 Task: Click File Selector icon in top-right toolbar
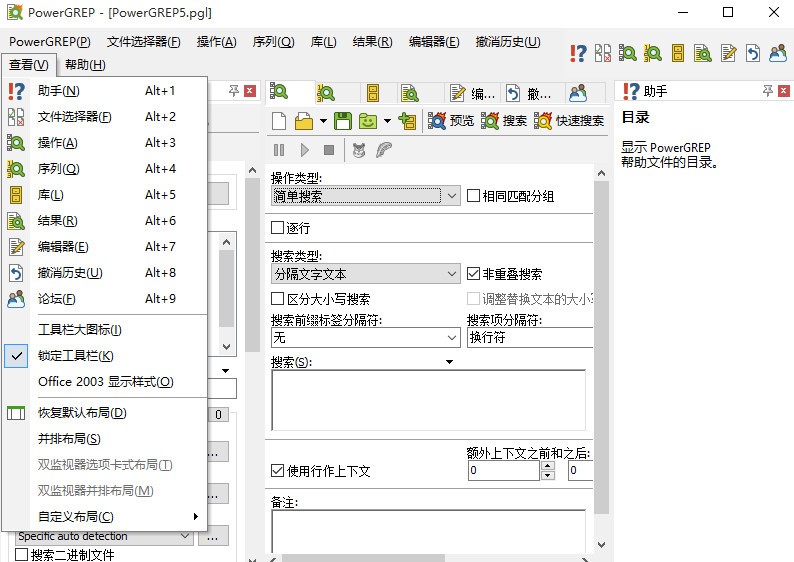coord(603,53)
